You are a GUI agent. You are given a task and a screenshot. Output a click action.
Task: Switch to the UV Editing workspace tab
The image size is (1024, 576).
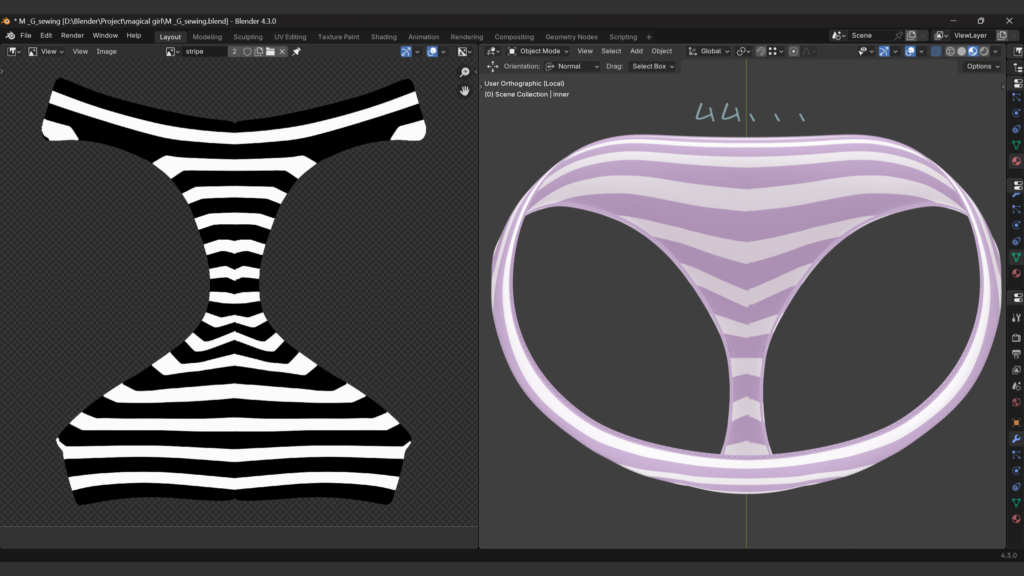290,37
